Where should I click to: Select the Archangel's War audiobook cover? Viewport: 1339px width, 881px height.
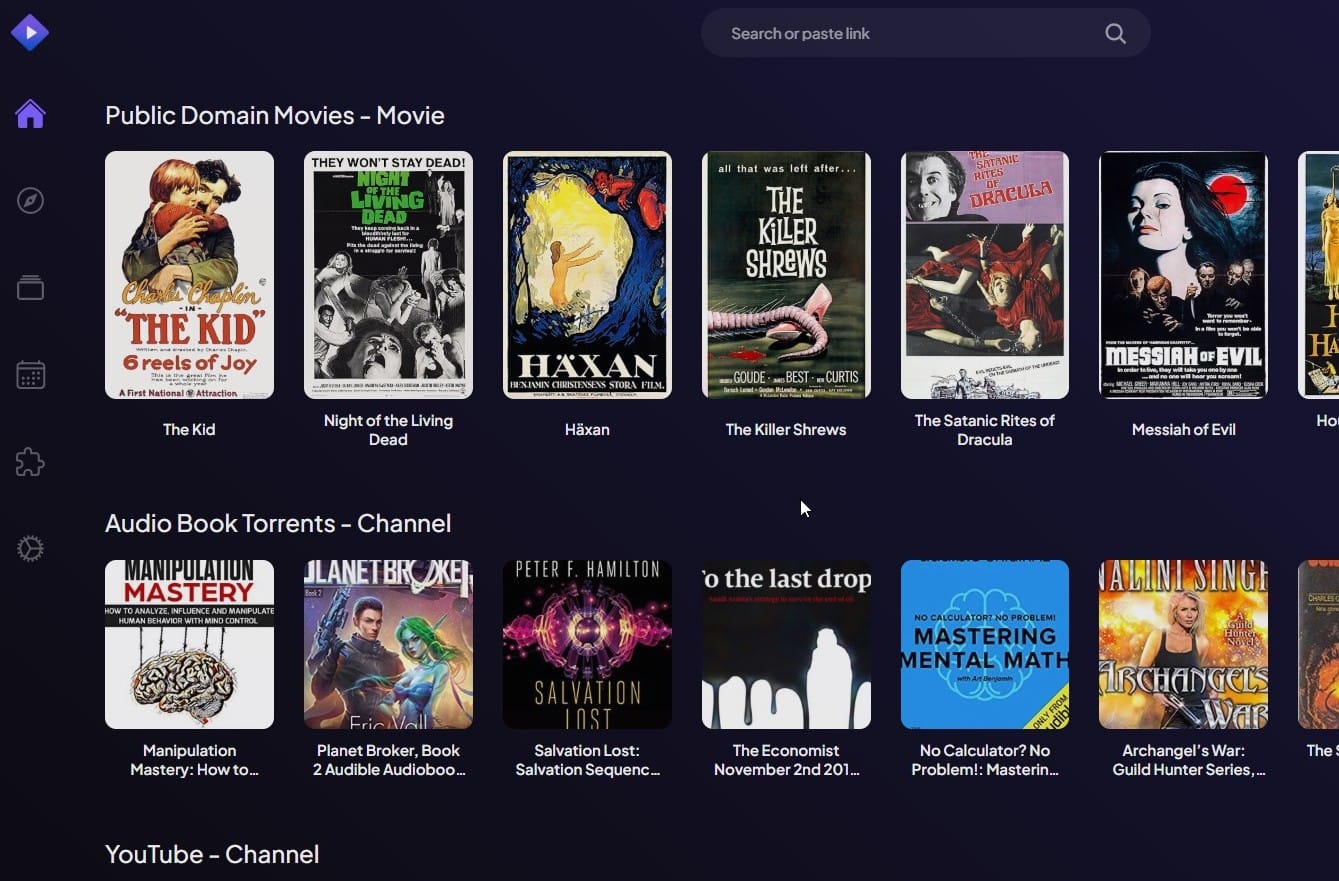pyautogui.click(x=1183, y=644)
